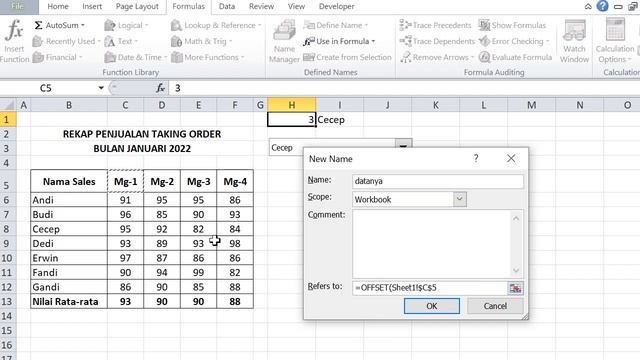Viewport: 640px width, 360px height.
Task: Click the Name field containing datanya
Action: coord(438,181)
